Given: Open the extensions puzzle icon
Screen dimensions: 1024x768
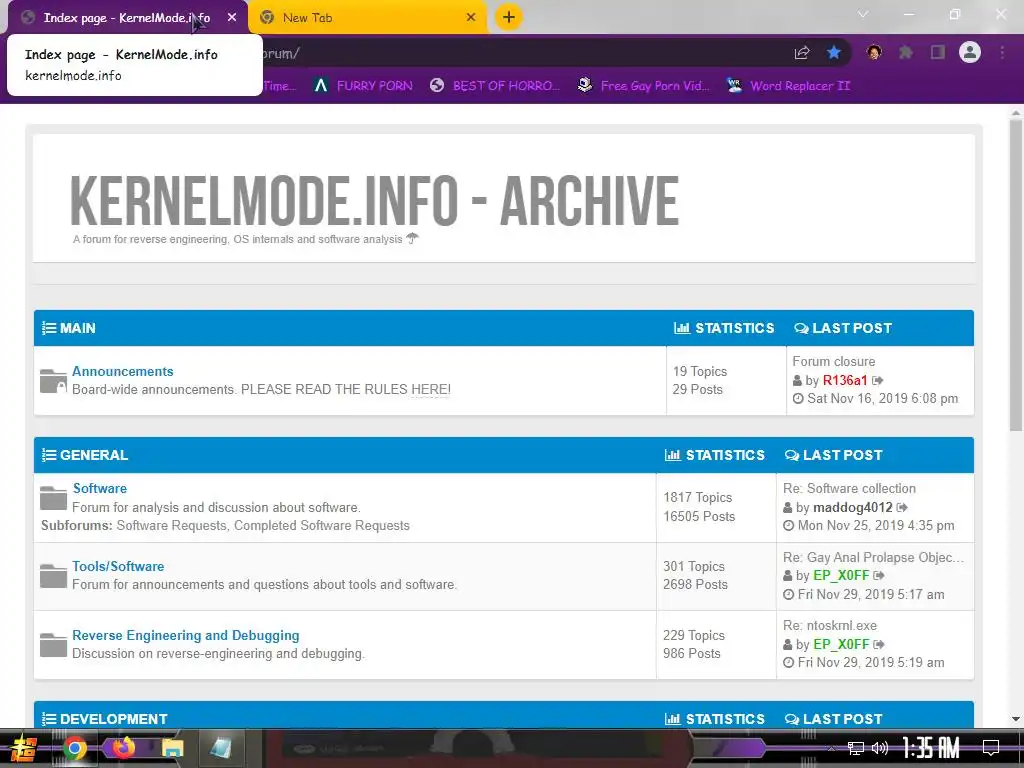Looking at the screenshot, I should tap(906, 52).
